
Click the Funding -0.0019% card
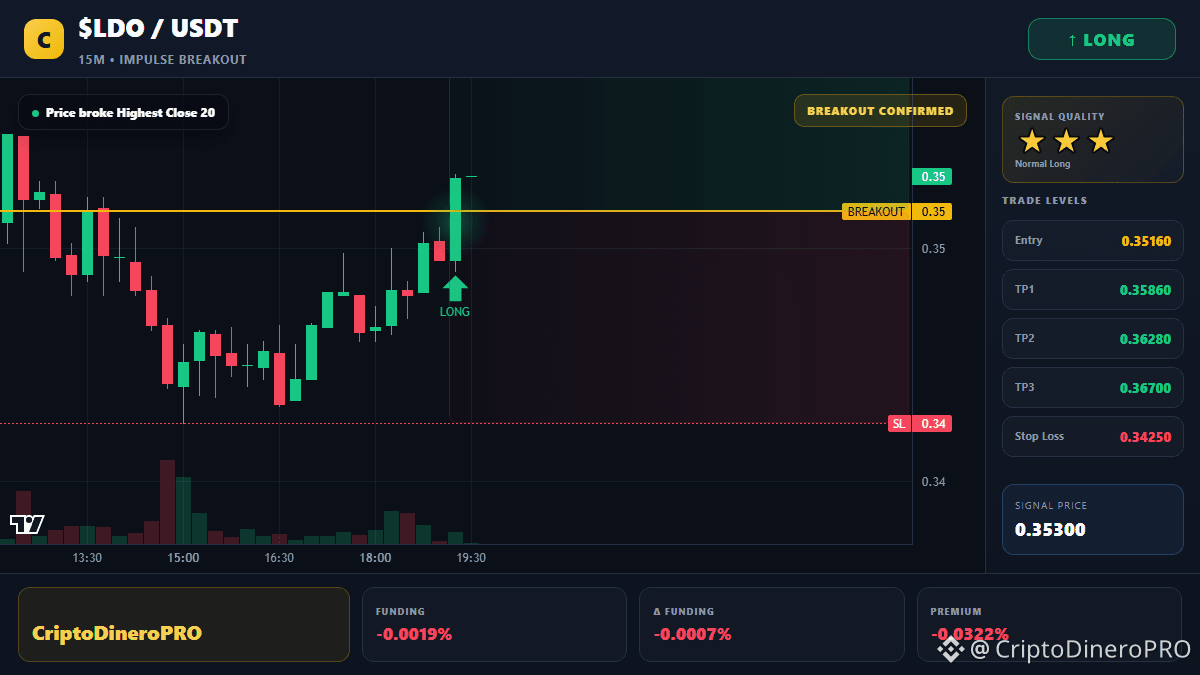point(494,624)
